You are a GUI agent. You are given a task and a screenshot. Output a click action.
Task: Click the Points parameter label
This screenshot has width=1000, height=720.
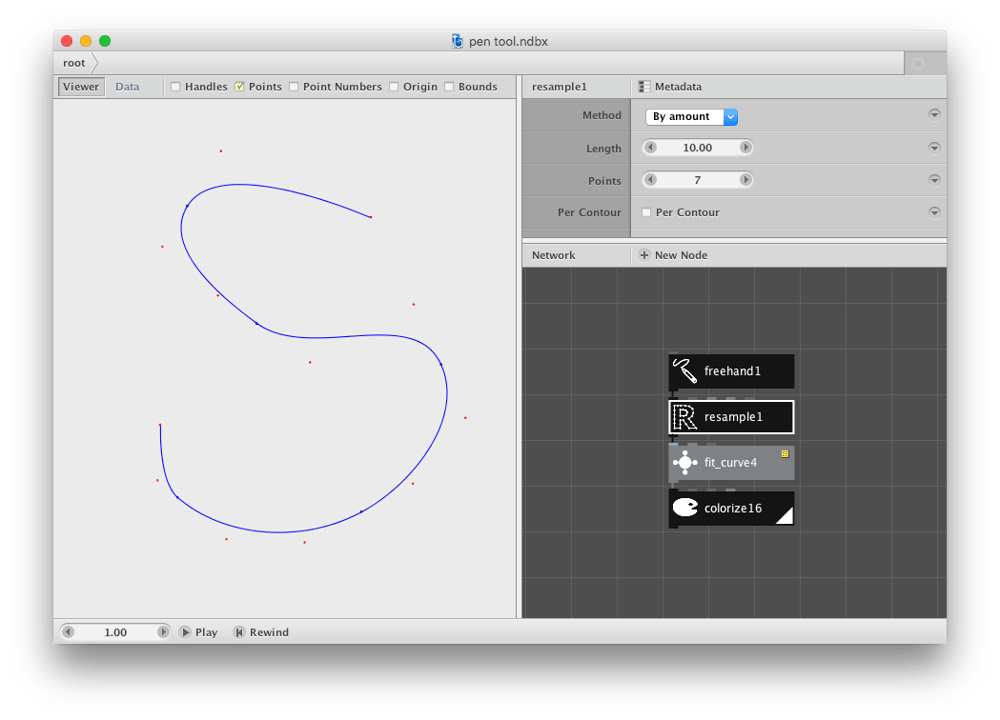(605, 180)
